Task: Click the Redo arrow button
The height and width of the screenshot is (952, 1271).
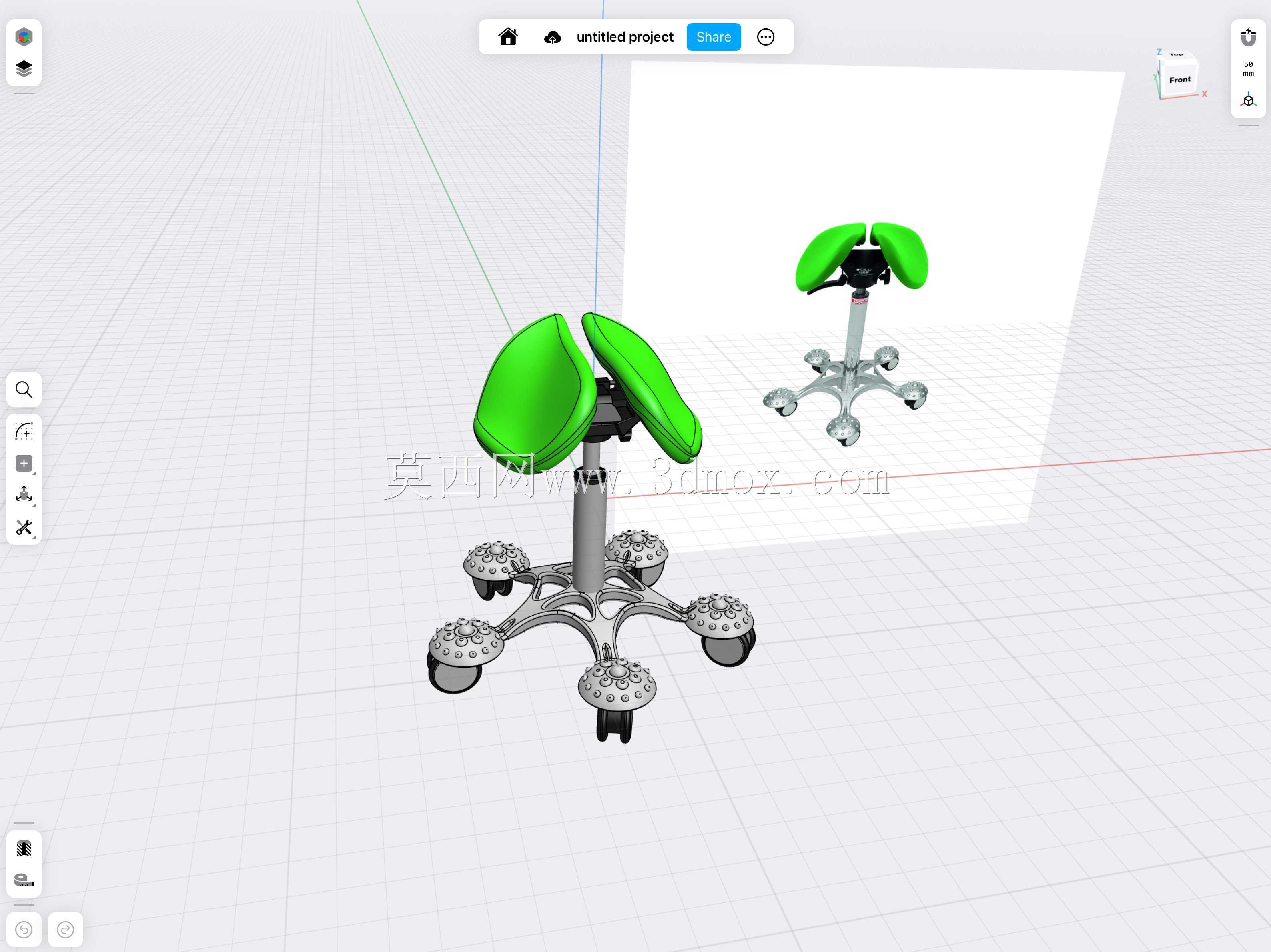Action: 66,930
